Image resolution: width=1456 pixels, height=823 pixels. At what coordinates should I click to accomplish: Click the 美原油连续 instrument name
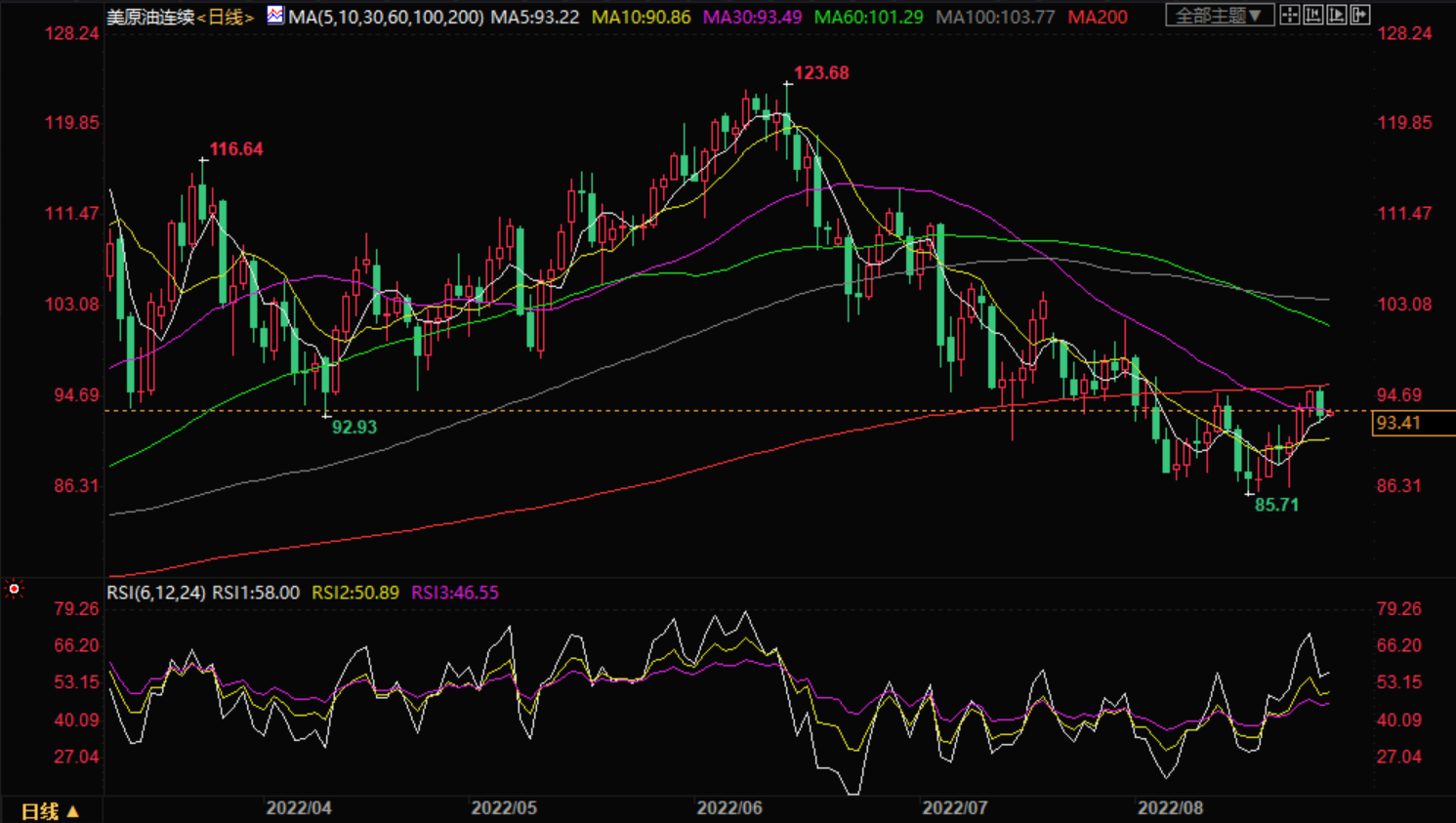pyautogui.click(x=150, y=18)
